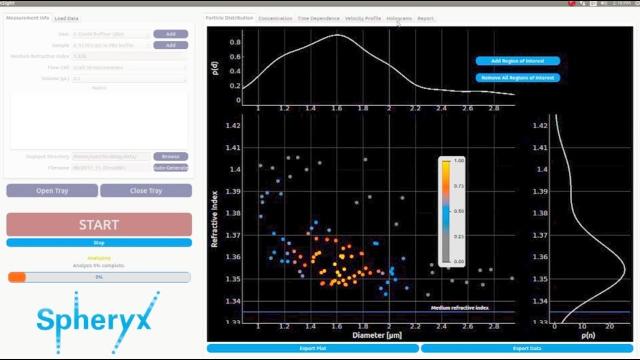Switch to the Time Dependence tab

point(318,19)
